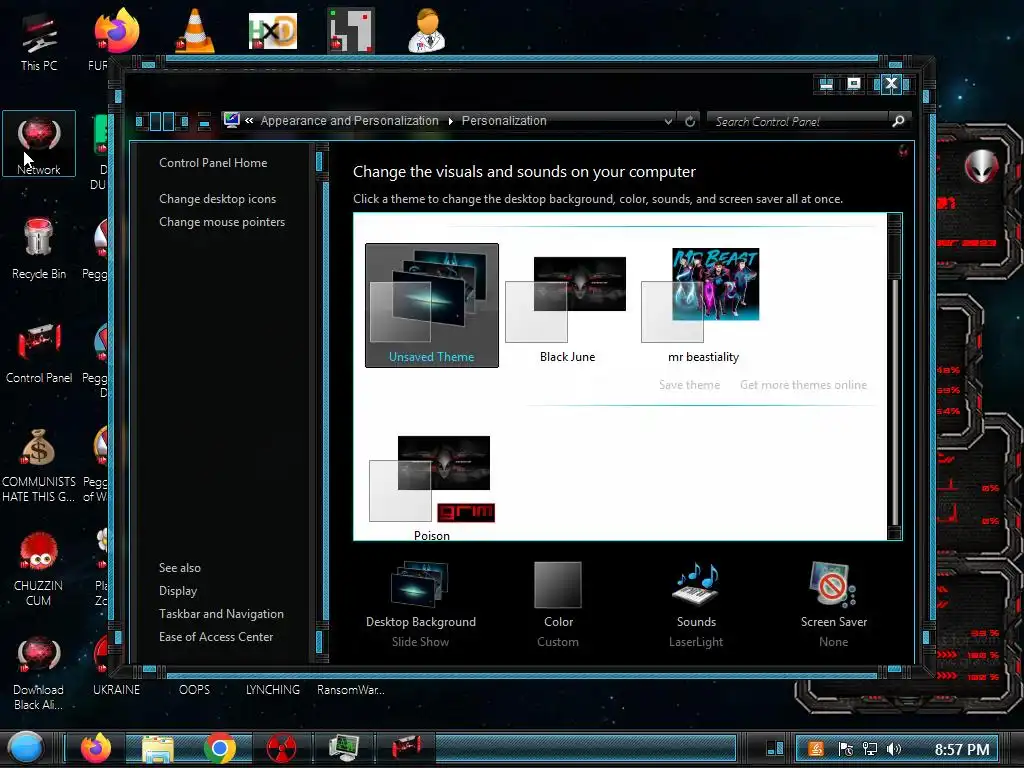
Task: Open the monitor taskbar app
Action: pyautogui.click(x=344, y=748)
